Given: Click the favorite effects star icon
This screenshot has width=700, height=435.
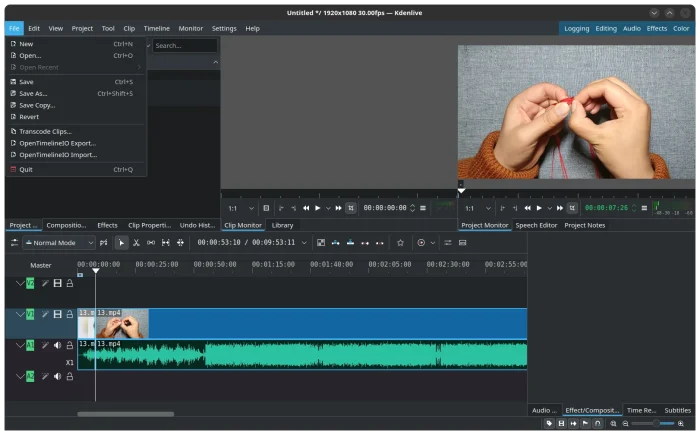Looking at the screenshot, I should pos(400,242).
